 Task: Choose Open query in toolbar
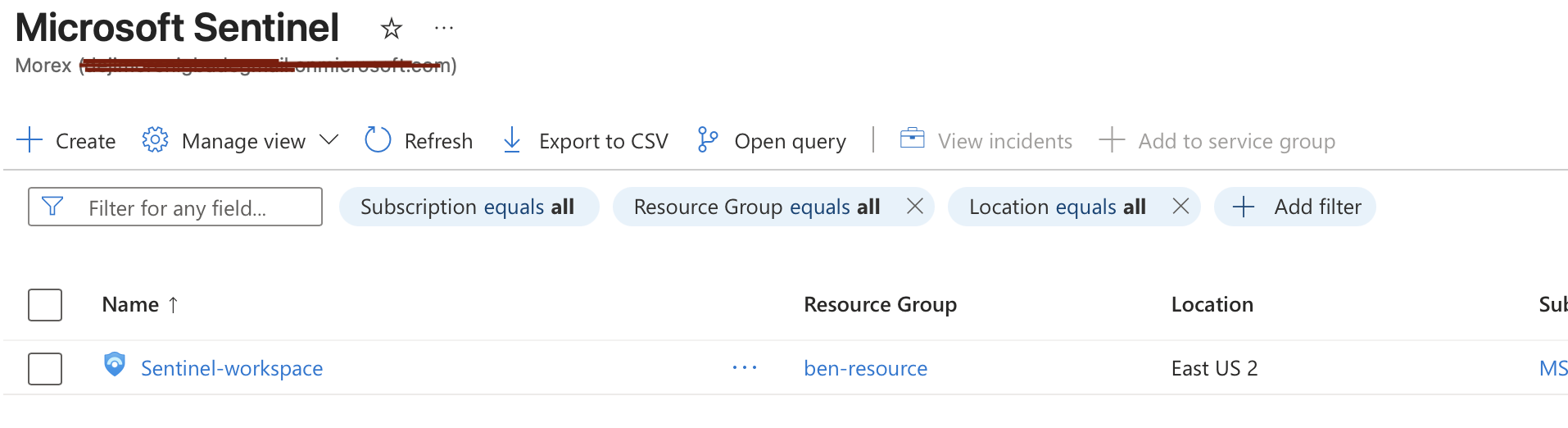click(790, 142)
